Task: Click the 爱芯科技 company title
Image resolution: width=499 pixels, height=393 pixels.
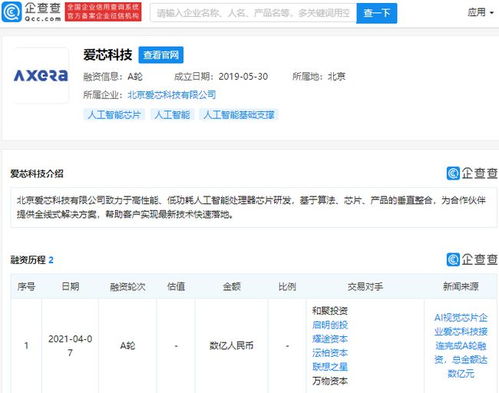Action: (108, 55)
